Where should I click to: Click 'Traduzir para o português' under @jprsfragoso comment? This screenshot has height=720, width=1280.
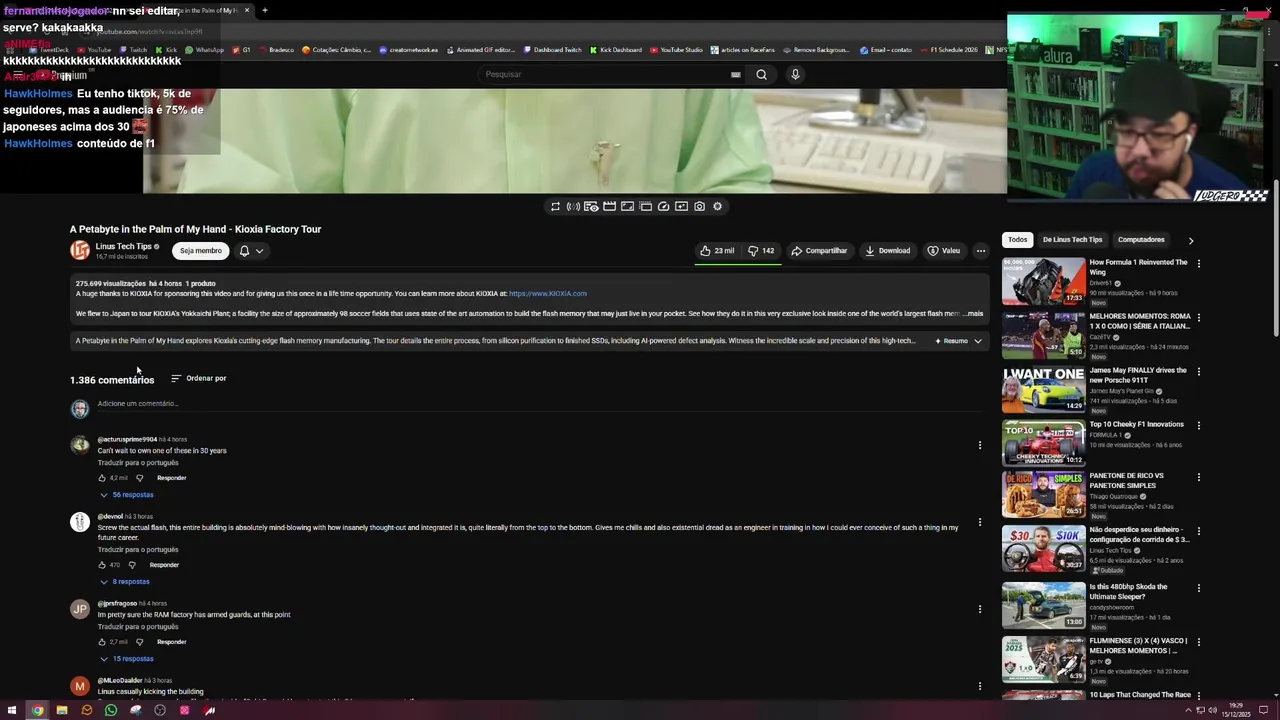coord(138,627)
